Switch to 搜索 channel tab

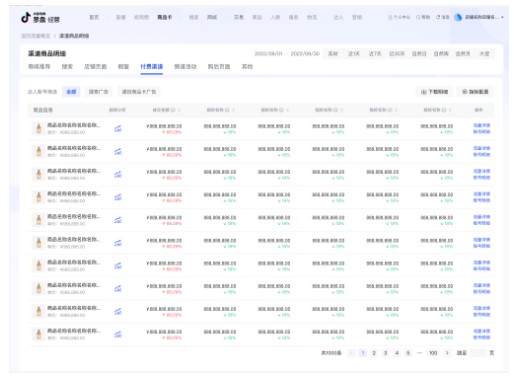[67, 67]
